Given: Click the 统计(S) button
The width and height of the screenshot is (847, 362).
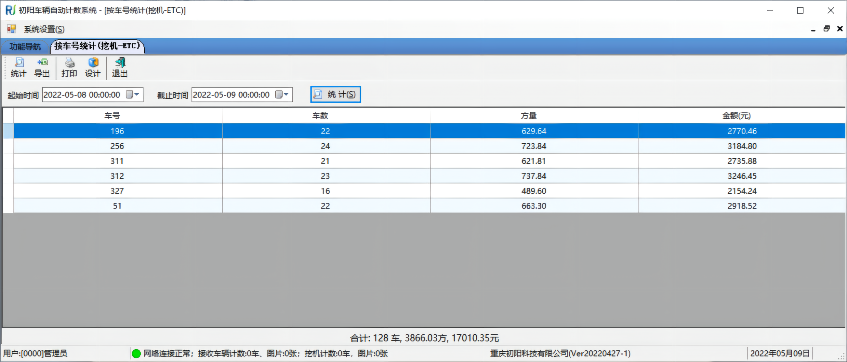Looking at the screenshot, I should pos(335,95).
